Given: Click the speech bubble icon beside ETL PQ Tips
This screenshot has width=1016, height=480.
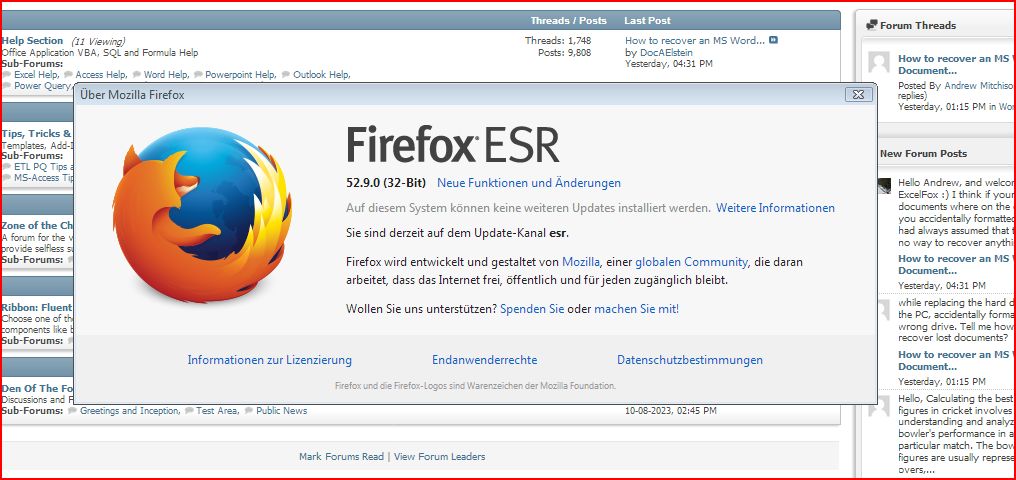Looking at the screenshot, I should click(6, 166).
